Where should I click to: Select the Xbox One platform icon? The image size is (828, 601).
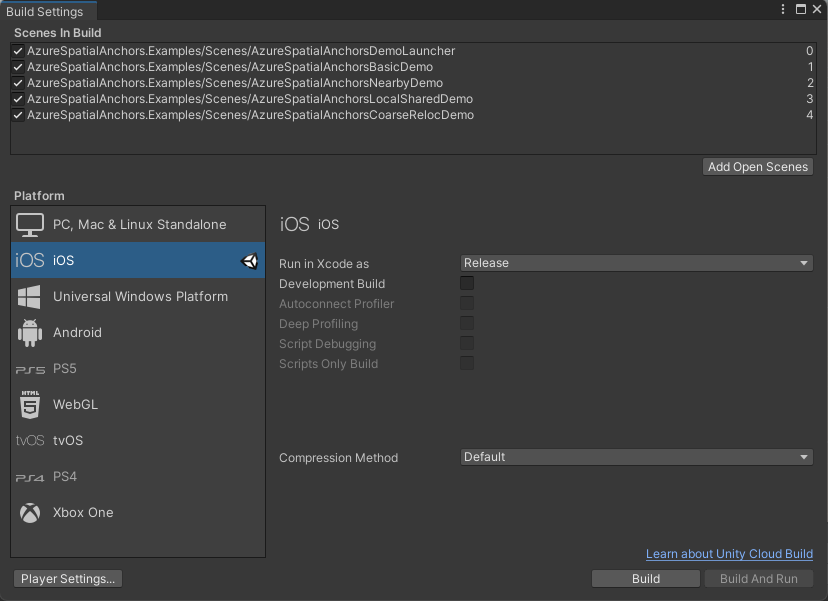pyautogui.click(x=28, y=512)
